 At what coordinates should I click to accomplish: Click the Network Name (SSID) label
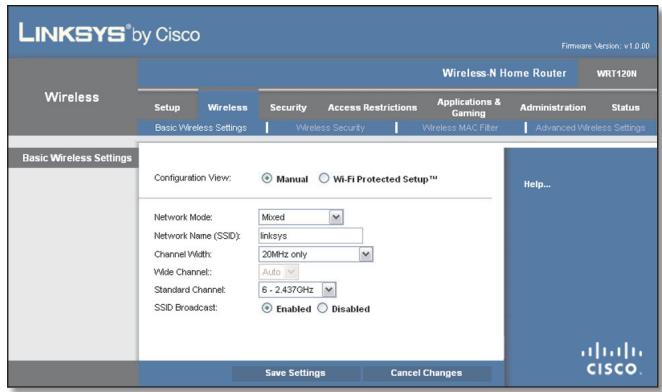(x=197, y=236)
